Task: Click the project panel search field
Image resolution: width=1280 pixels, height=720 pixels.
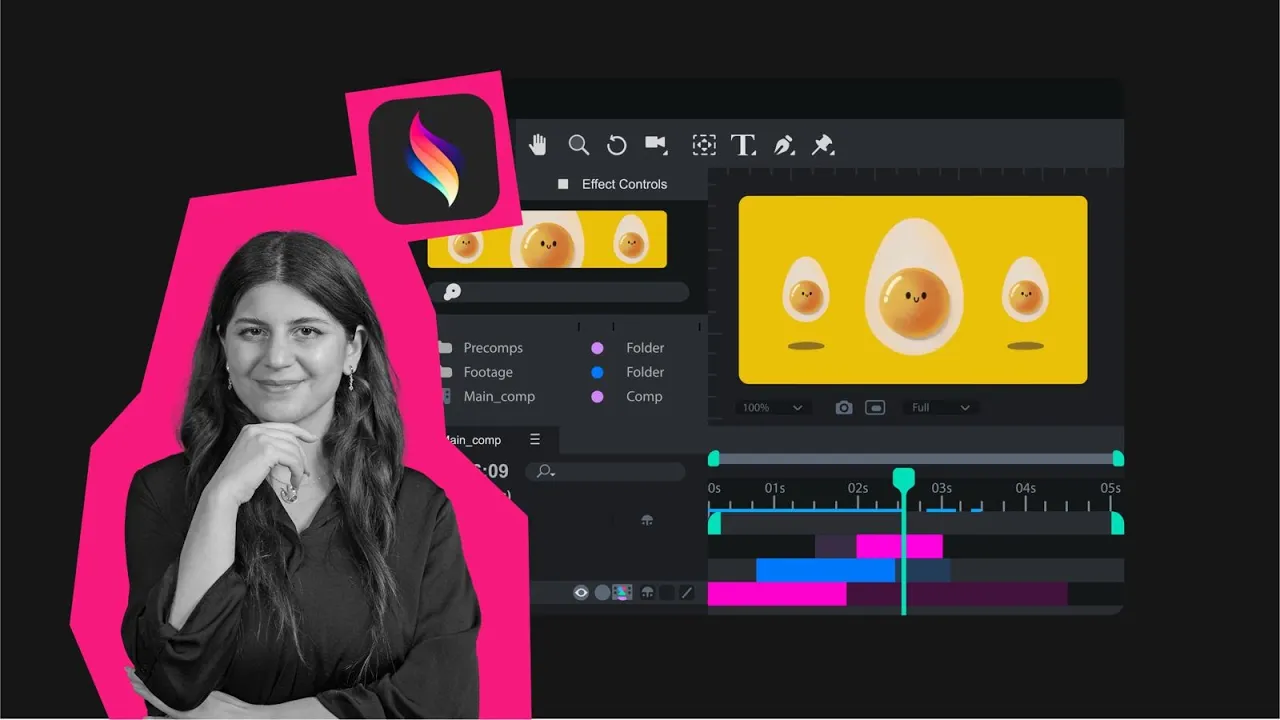Action: coord(559,292)
